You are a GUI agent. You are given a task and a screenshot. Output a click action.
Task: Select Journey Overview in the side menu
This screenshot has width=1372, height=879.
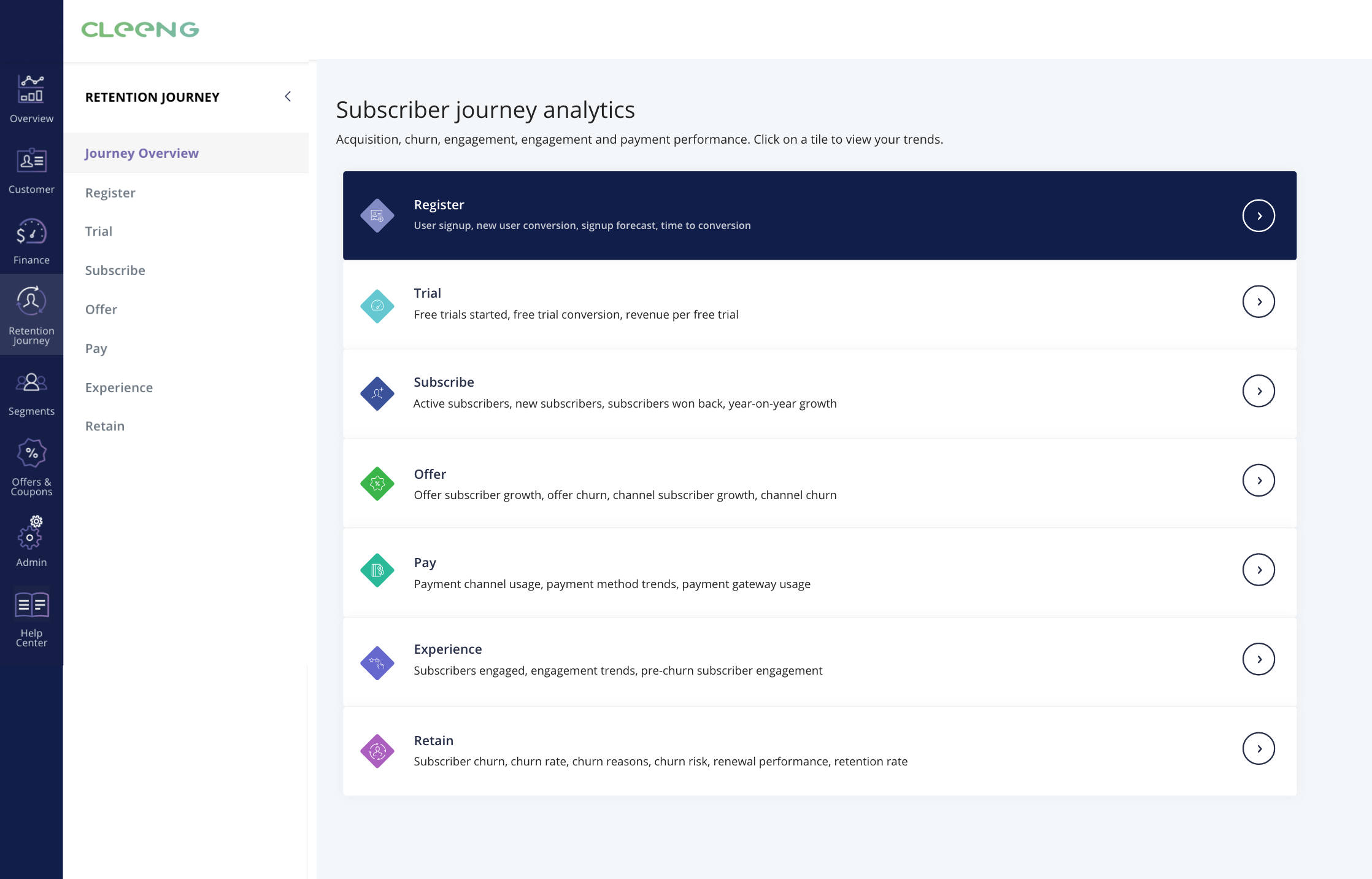[187, 153]
